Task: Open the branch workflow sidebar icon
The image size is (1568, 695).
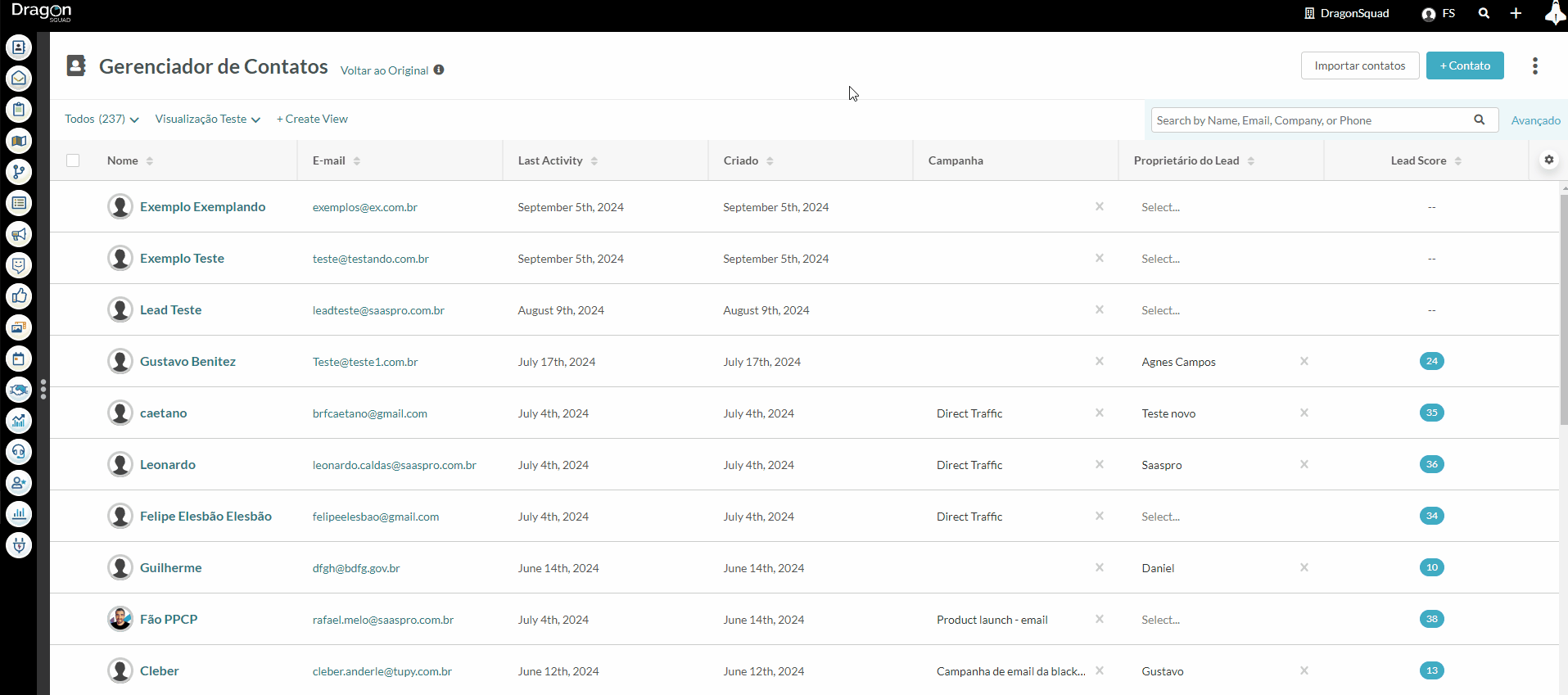Action: click(x=19, y=172)
